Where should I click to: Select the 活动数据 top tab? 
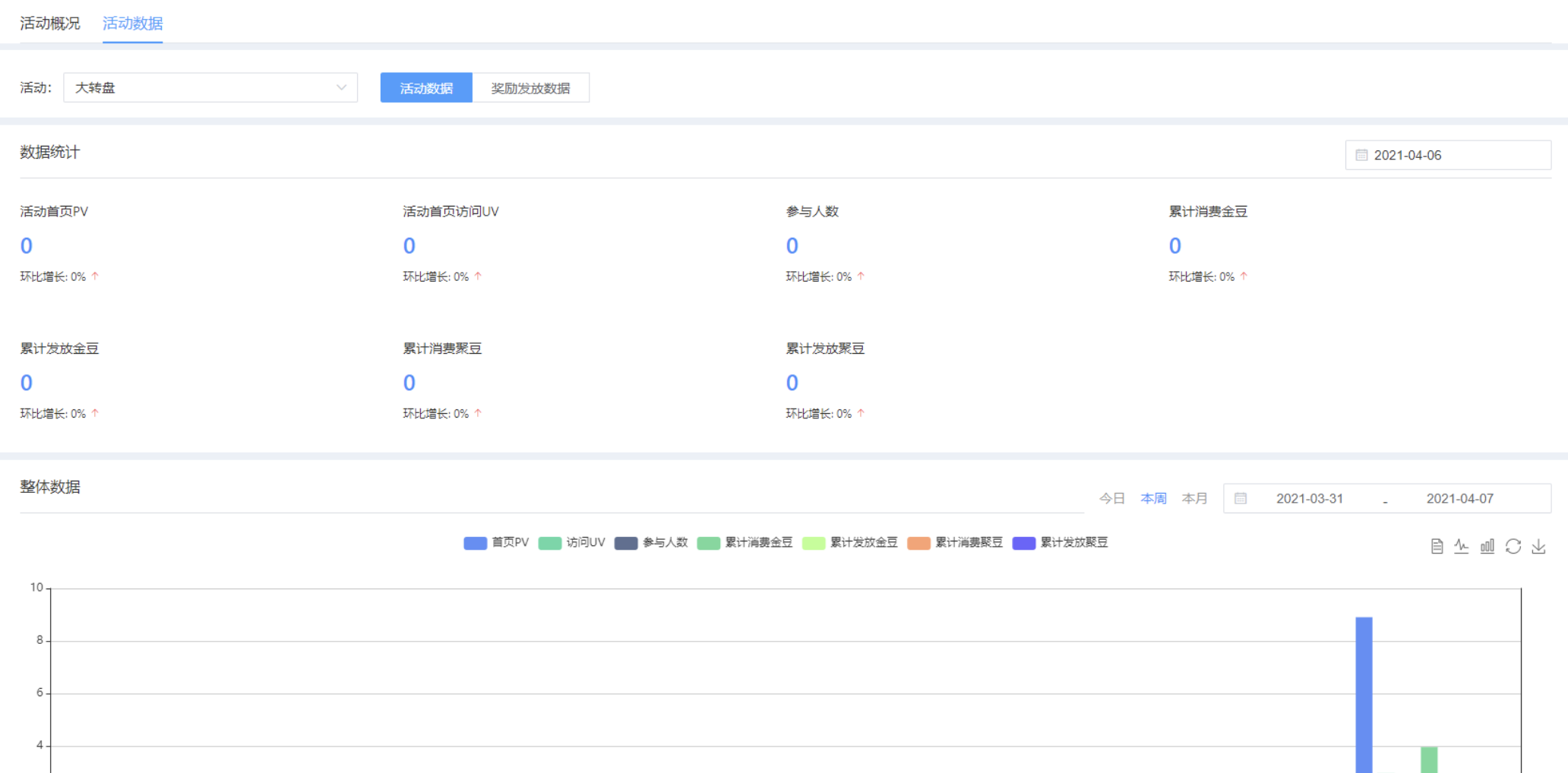[132, 24]
